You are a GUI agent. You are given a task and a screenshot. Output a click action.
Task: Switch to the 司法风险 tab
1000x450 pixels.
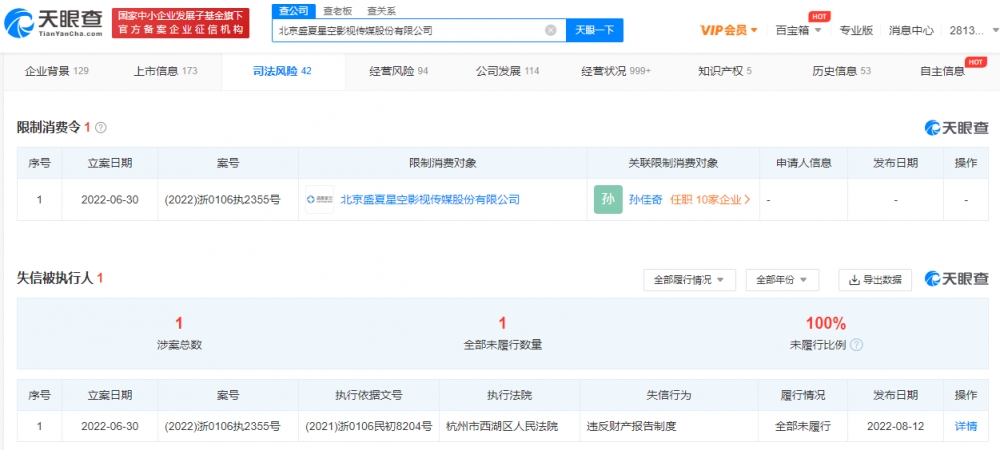coord(282,71)
